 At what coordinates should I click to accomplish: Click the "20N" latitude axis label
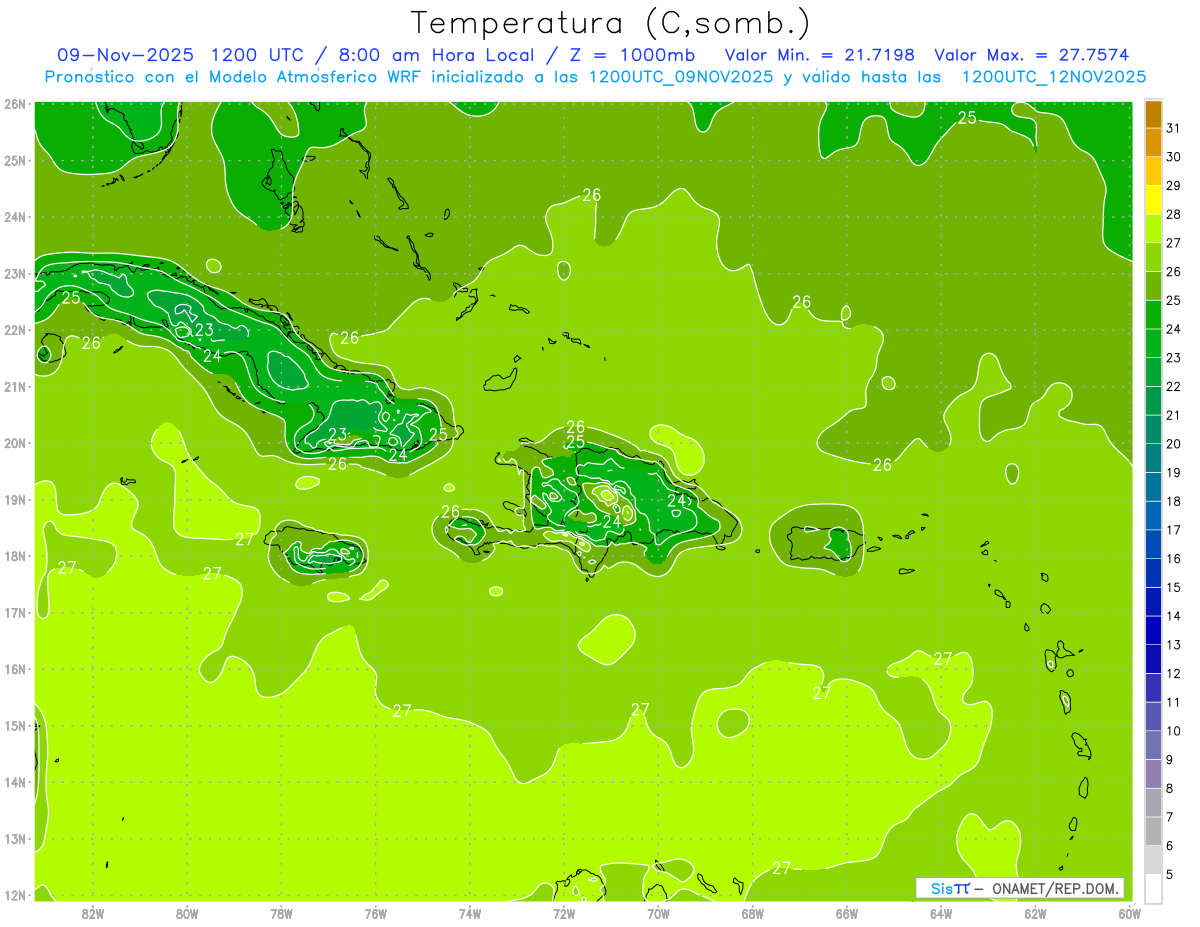click(14, 443)
